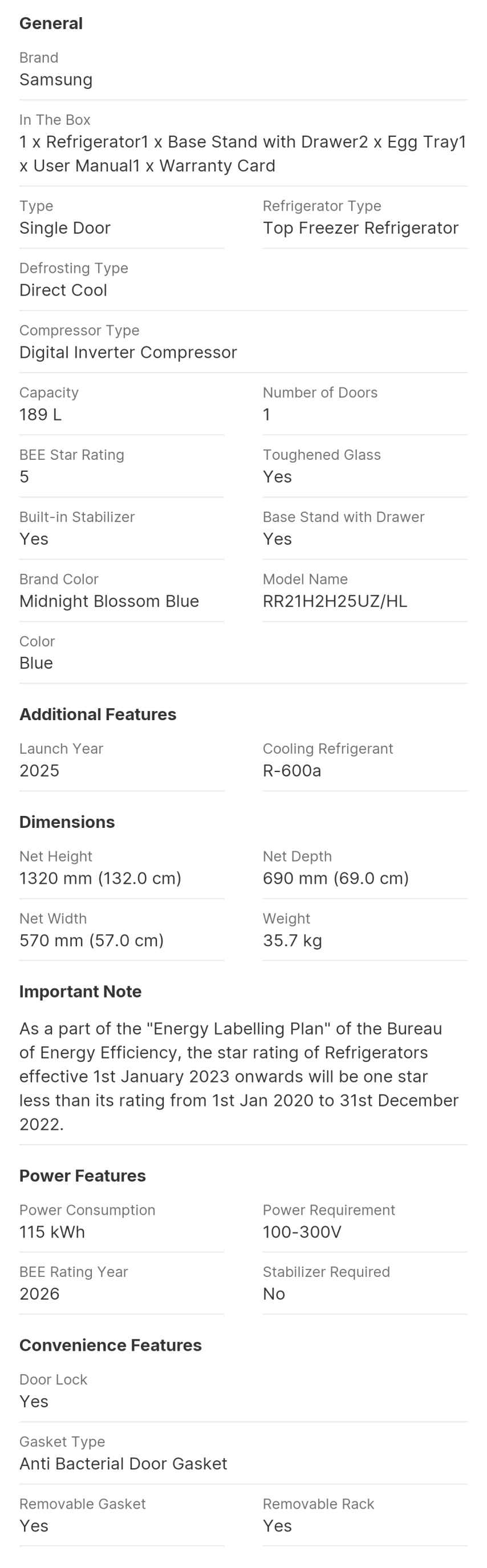Click Digital Inverter Compressor text

[x=128, y=352]
